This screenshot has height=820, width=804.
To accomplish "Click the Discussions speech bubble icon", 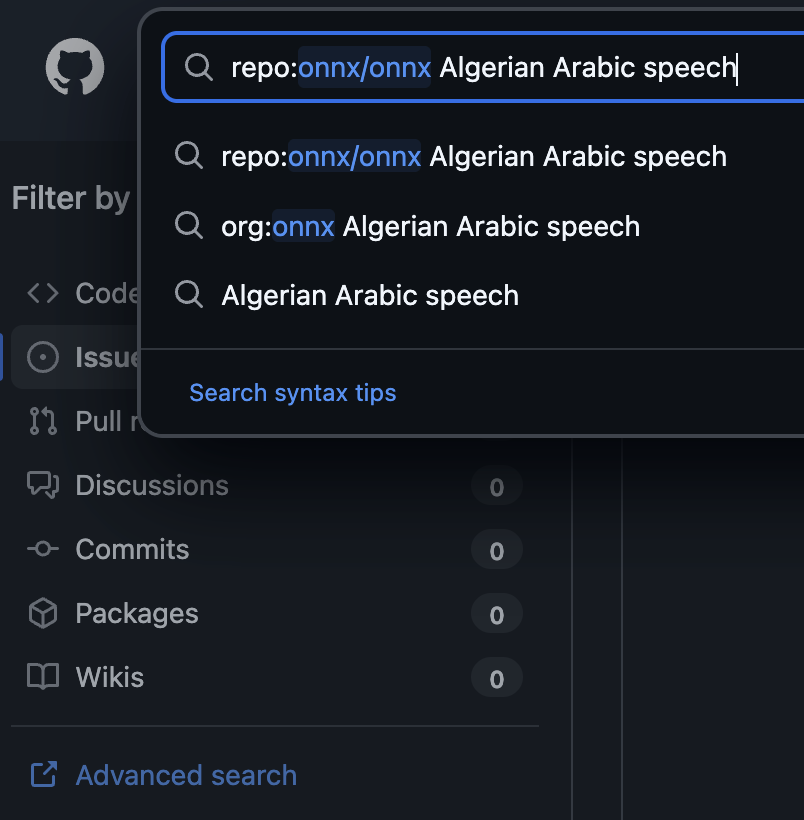I will tap(43, 485).
